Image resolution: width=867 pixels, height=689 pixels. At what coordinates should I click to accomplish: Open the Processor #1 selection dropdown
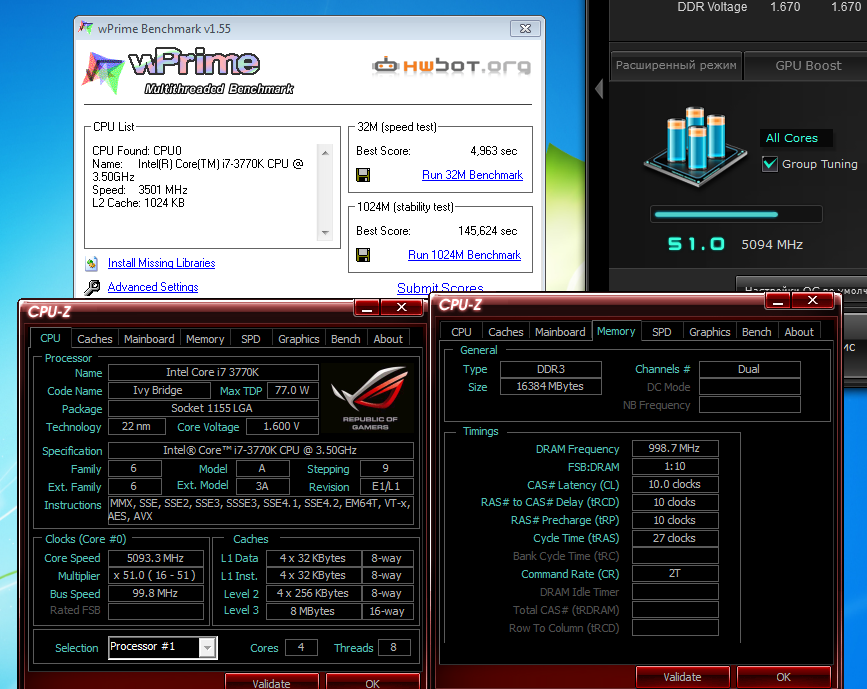click(207, 648)
